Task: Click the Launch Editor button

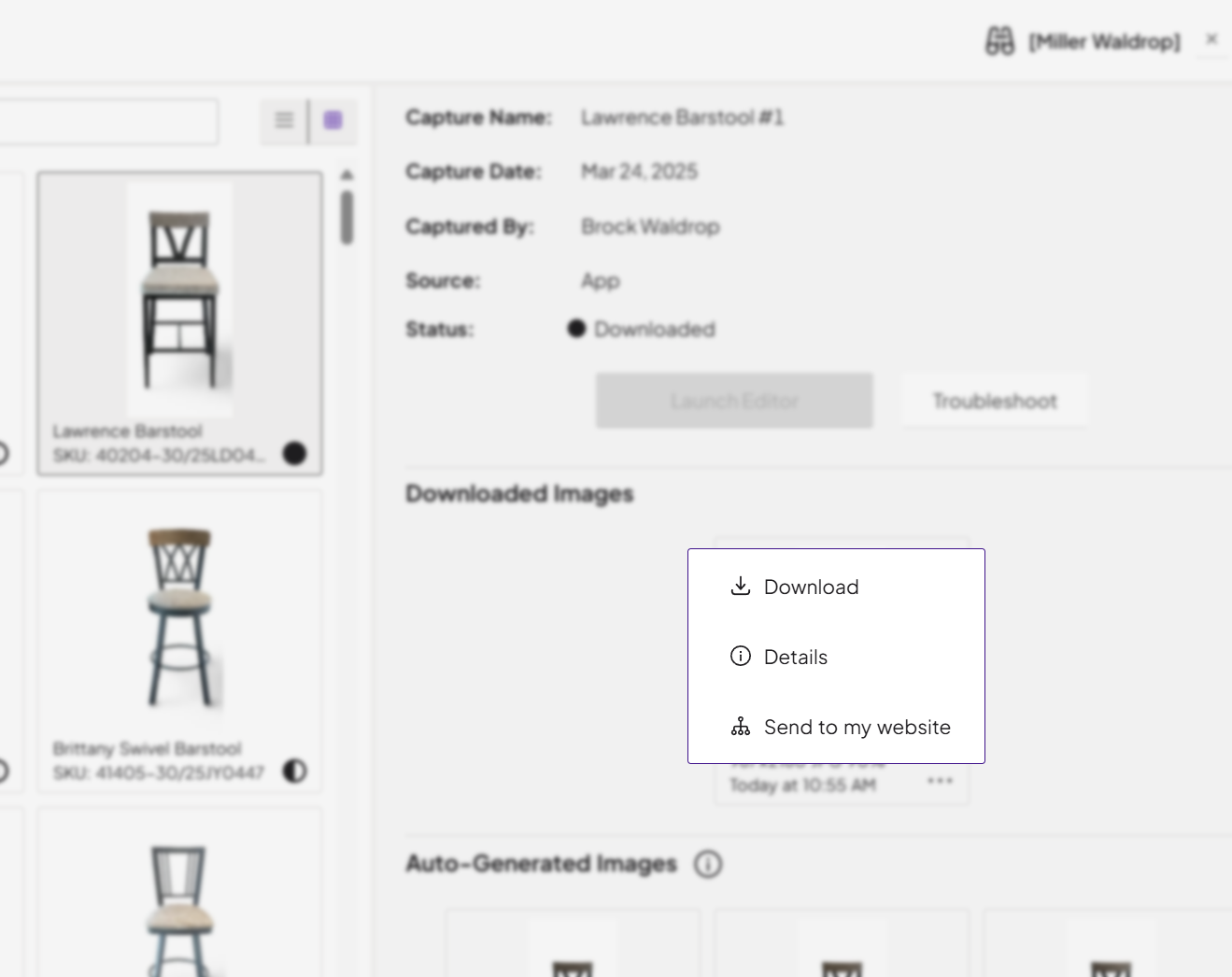Action: (733, 400)
